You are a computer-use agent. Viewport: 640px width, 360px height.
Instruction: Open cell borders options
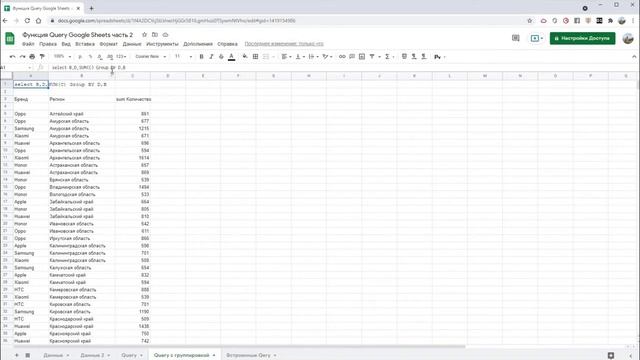pos(256,57)
